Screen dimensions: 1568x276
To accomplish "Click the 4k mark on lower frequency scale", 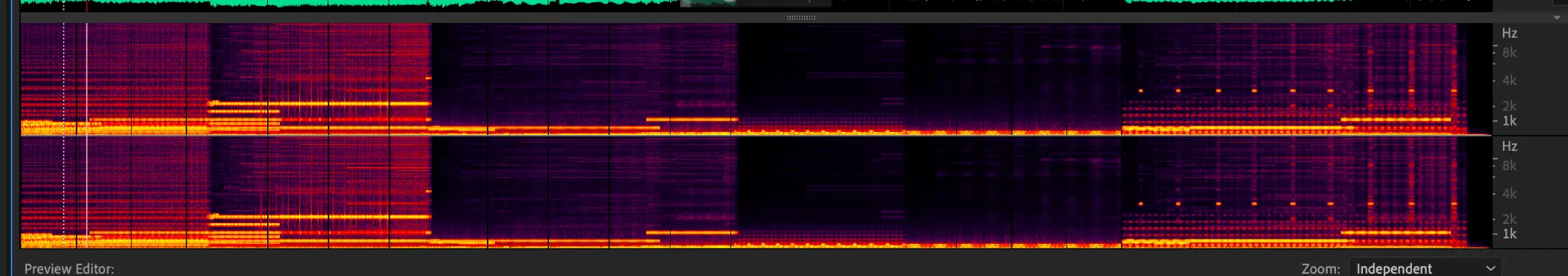I will tap(1509, 193).
